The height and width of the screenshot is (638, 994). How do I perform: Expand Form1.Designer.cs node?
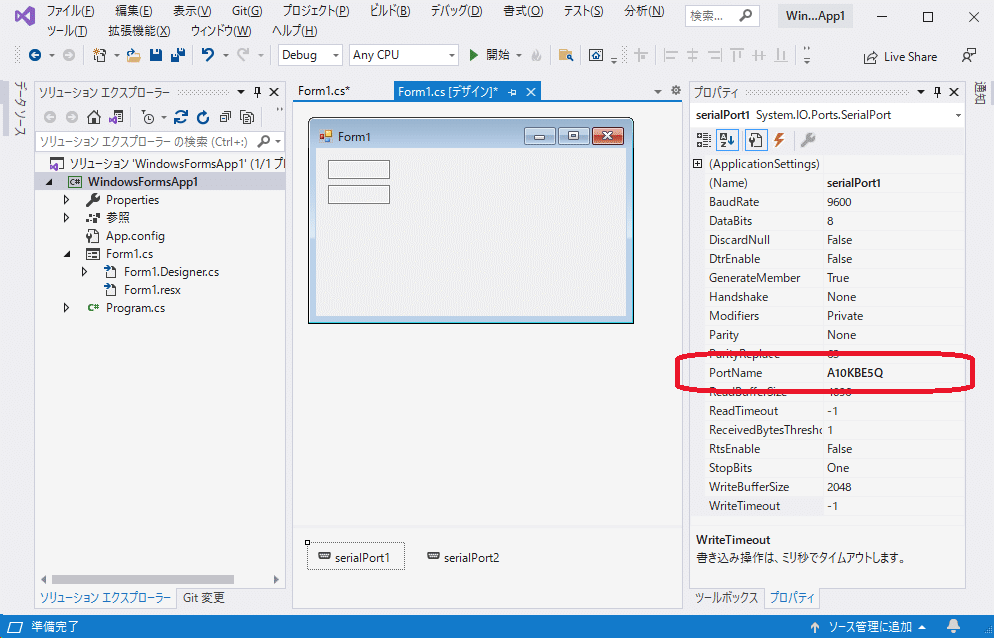pyautogui.click(x=84, y=272)
